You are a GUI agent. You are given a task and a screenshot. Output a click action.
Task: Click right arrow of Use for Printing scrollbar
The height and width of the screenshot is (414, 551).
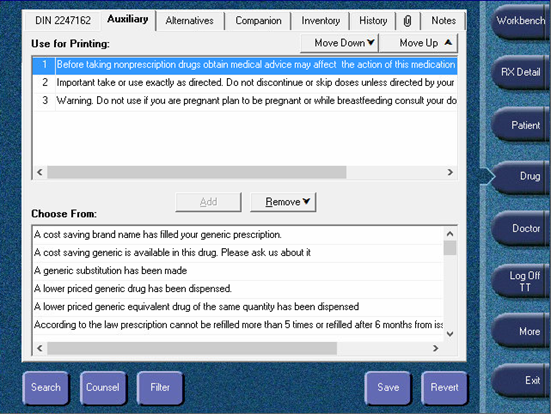pyautogui.click(x=450, y=172)
